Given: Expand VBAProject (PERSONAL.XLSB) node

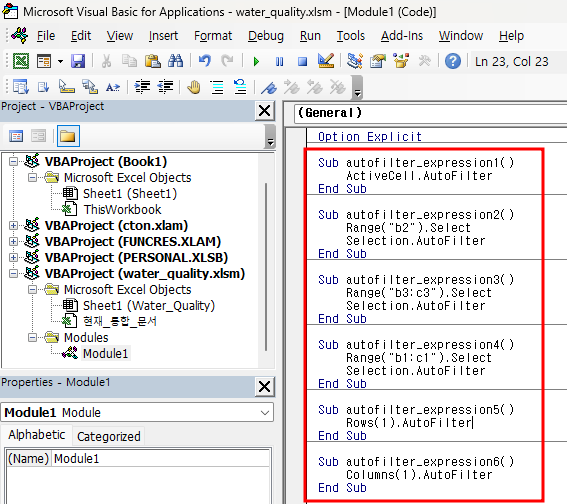Looking at the screenshot, I should [13, 257].
